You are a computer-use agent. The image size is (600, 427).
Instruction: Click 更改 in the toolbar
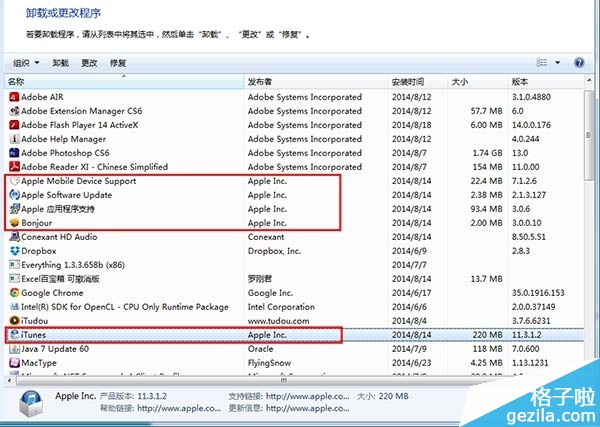click(x=89, y=63)
